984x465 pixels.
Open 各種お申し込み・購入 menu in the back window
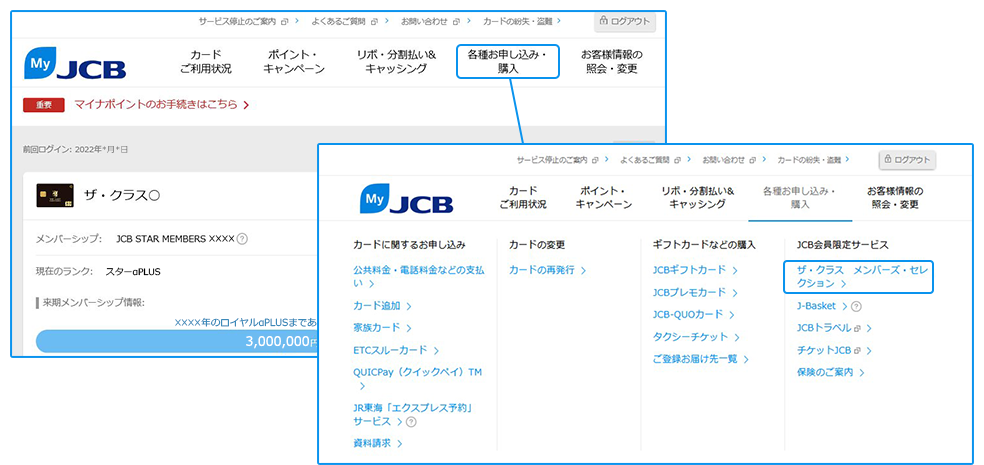(x=508, y=61)
